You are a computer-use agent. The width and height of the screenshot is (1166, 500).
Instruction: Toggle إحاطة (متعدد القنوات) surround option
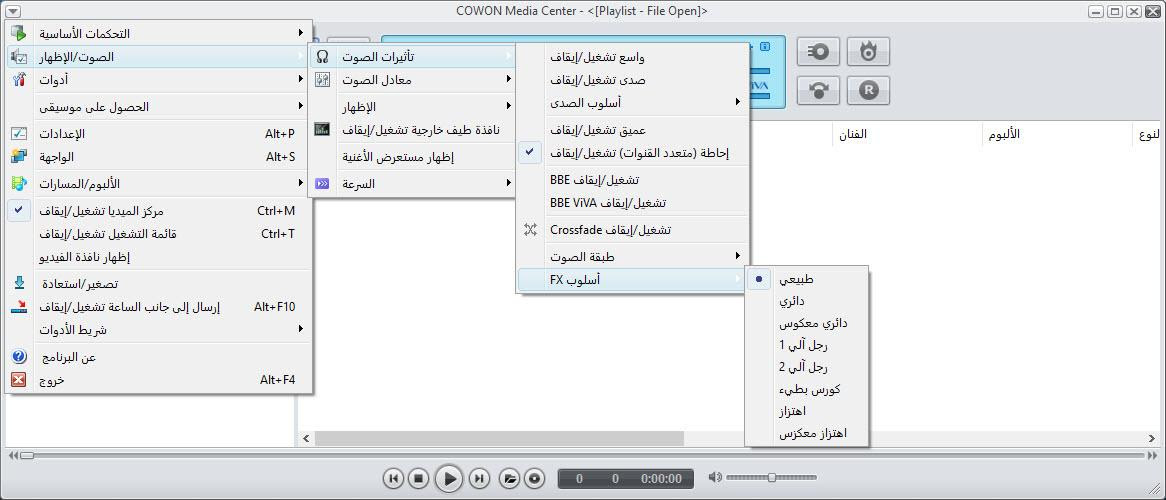(633, 153)
